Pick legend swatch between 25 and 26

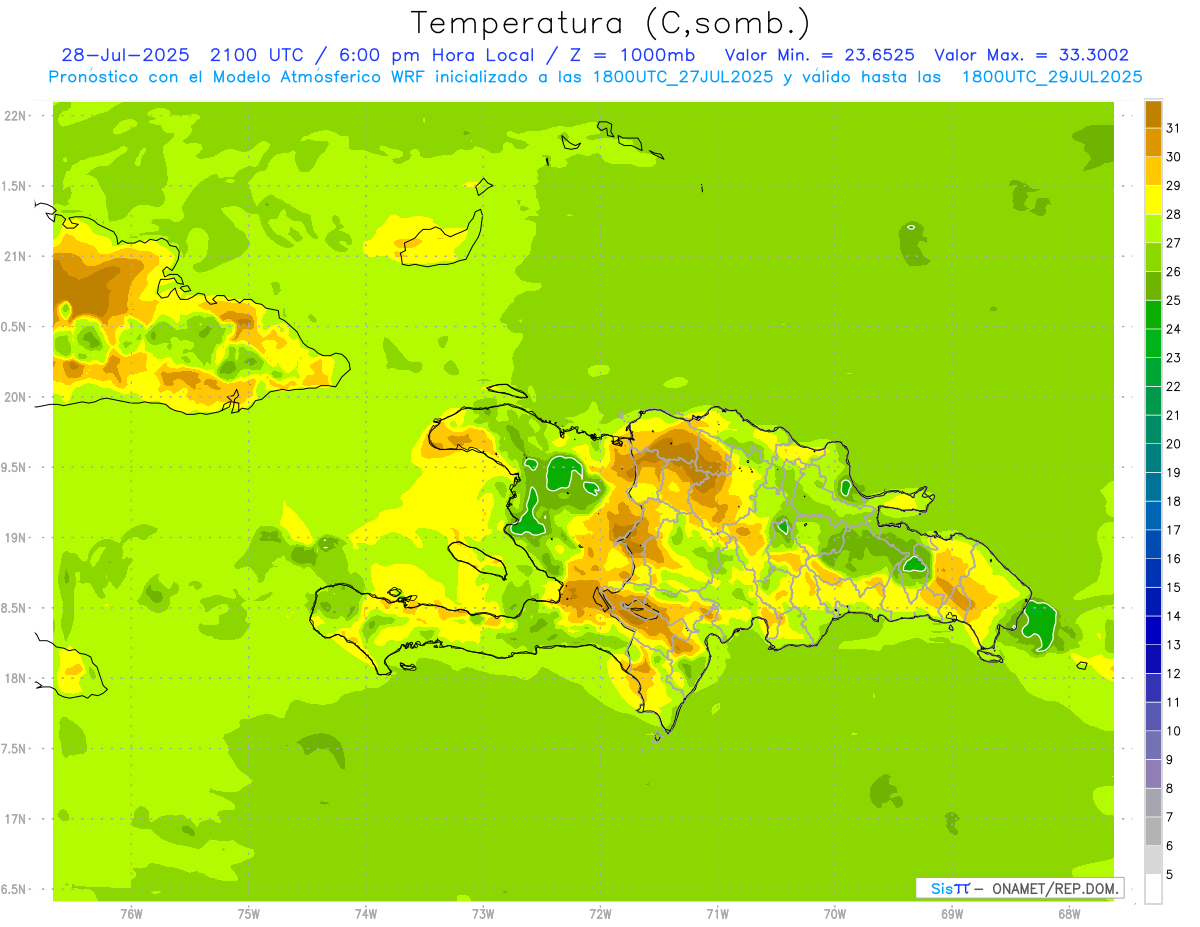click(1153, 286)
